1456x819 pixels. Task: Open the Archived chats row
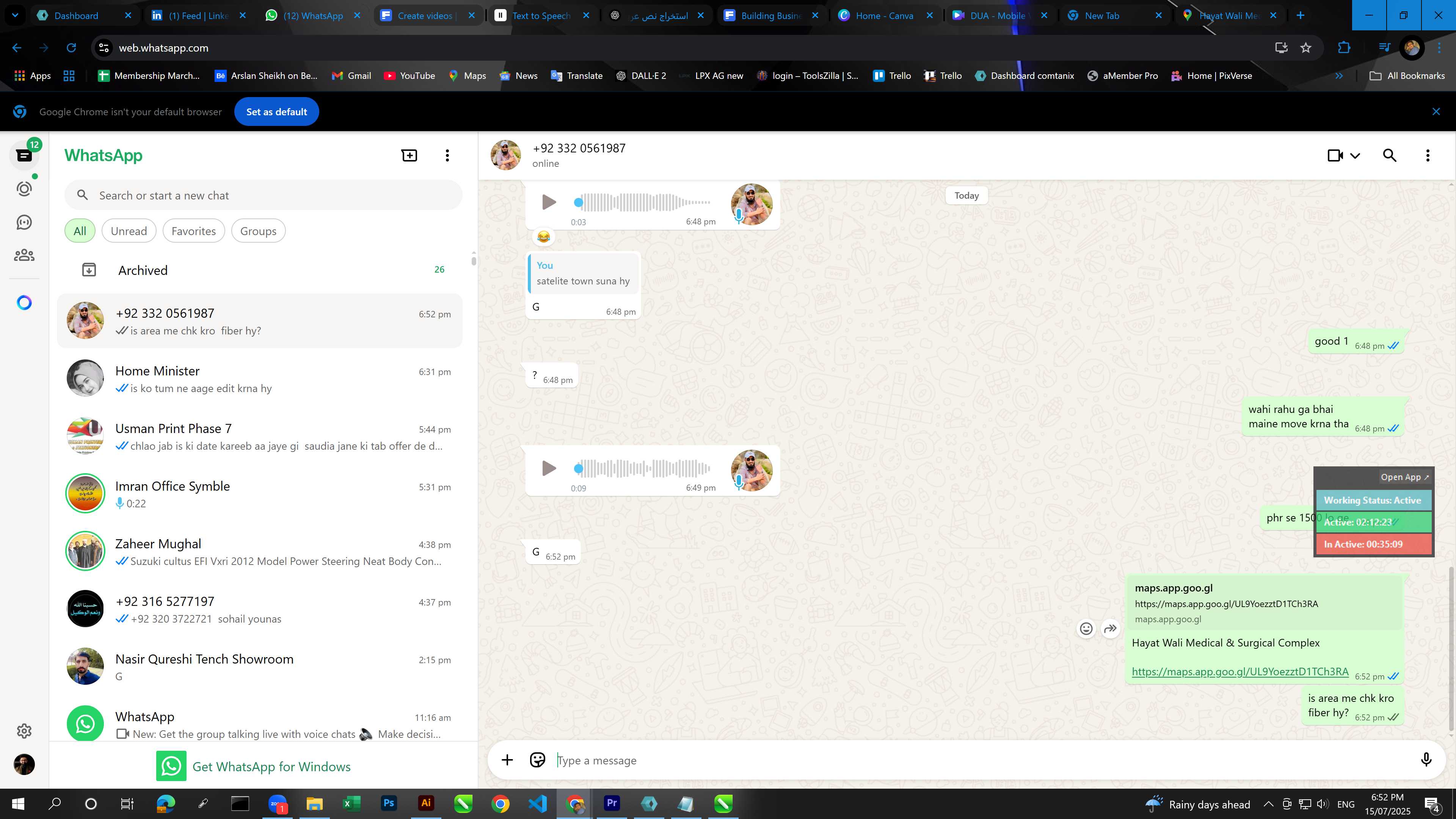pos(259,270)
